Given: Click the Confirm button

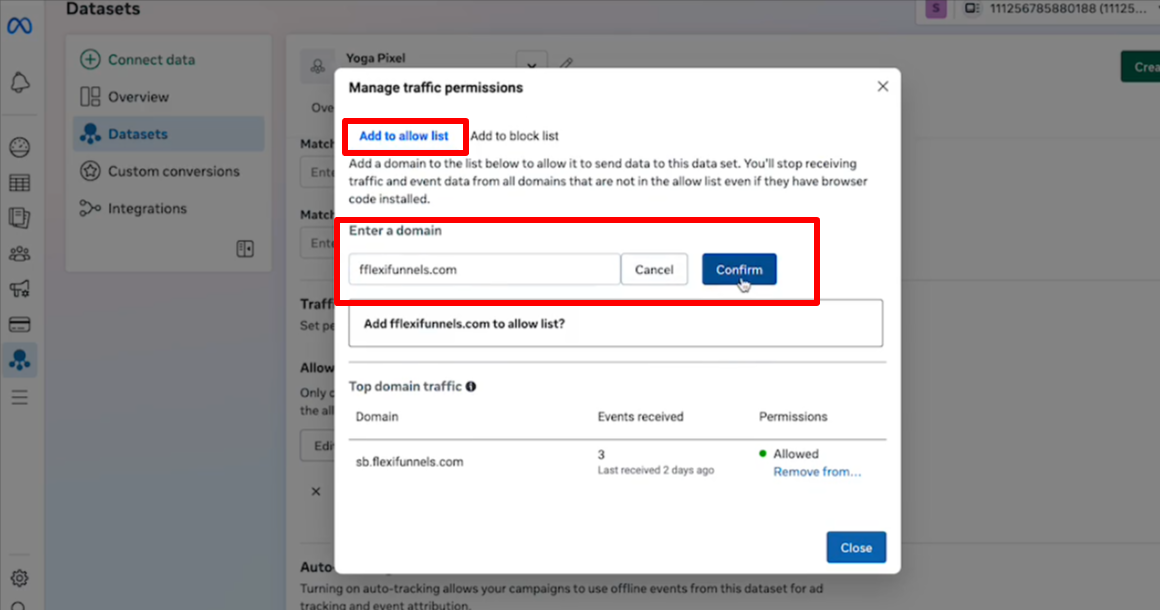Looking at the screenshot, I should pyautogui.click(x=739, y=269).
